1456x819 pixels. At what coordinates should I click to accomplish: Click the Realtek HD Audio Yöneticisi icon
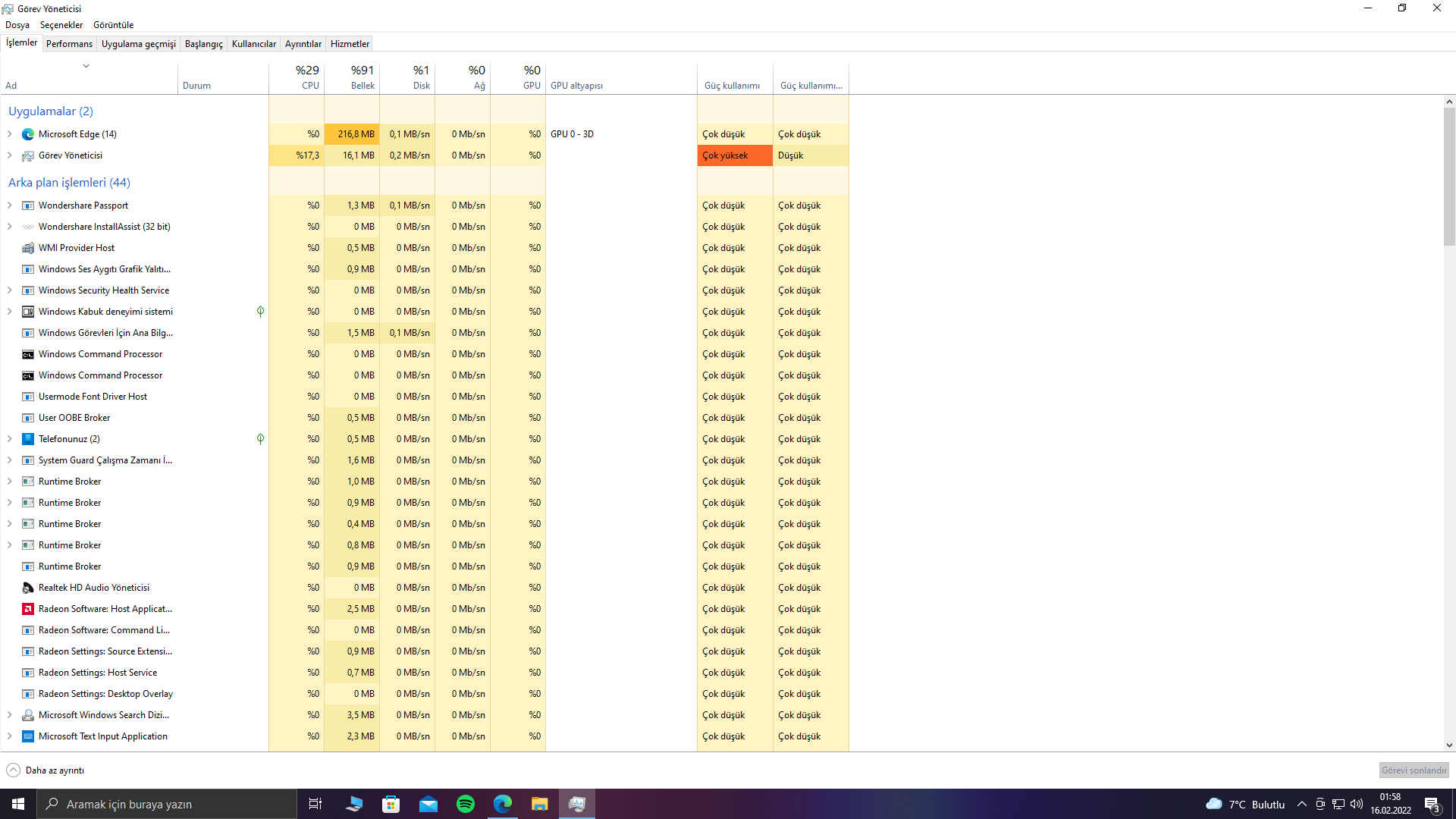tap(28, 588)
